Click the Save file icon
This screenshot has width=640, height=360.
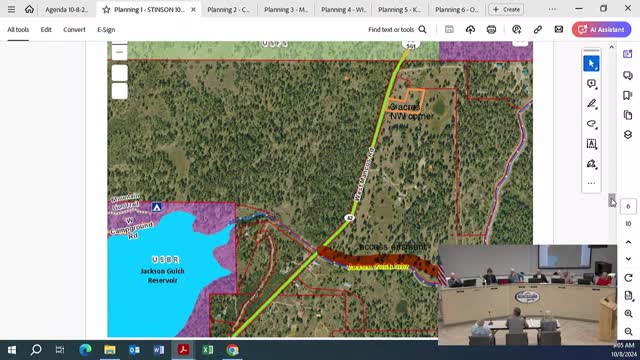click(x=449, y=29)
